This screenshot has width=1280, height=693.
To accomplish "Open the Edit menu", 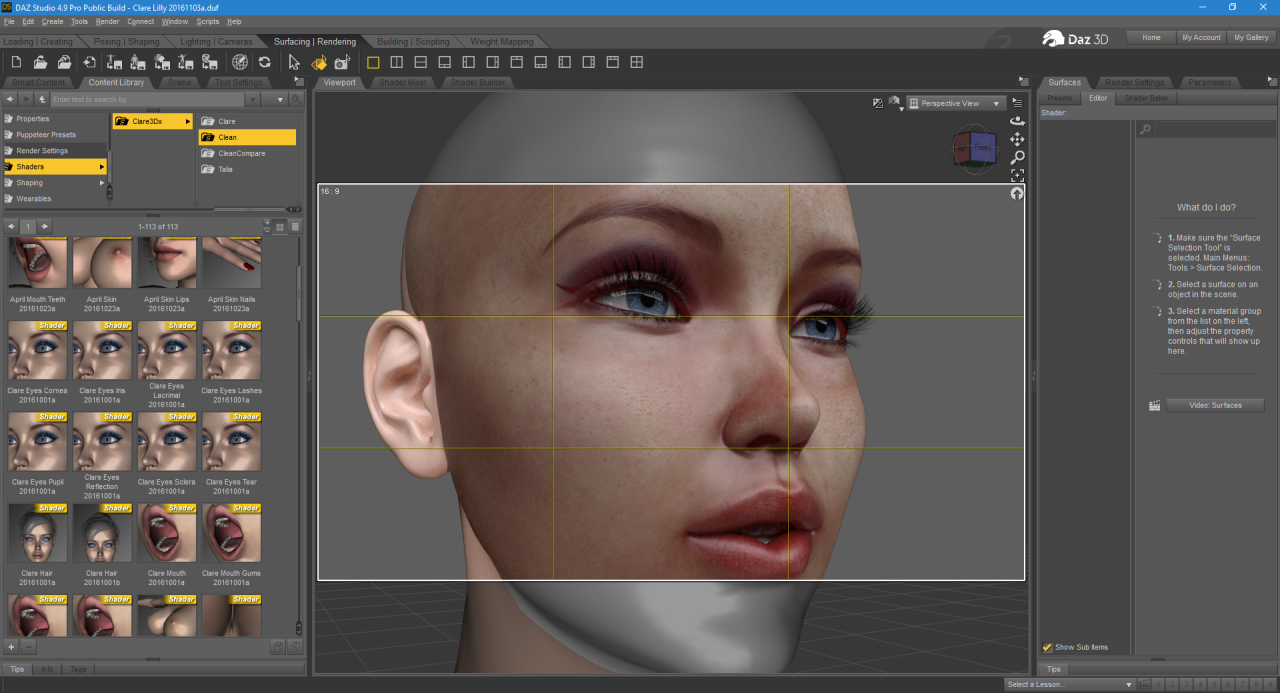I will pos(28,21).
